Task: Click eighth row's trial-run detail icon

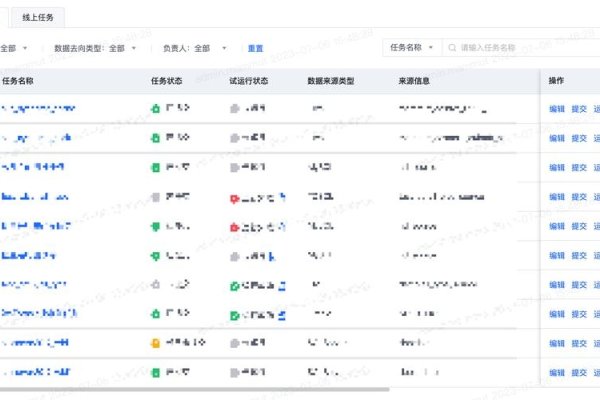Action: click(x=282, y=316)
